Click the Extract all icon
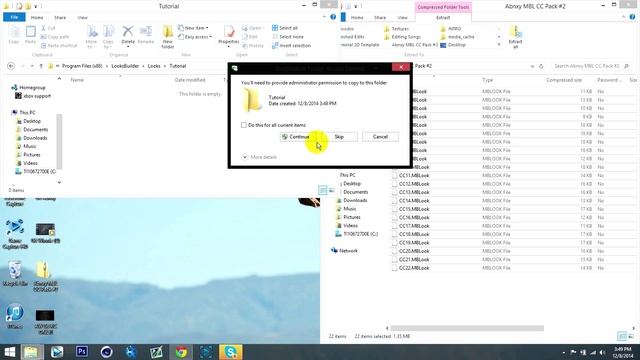Screen dimensions: 640x360 click(x=516, y=37)
